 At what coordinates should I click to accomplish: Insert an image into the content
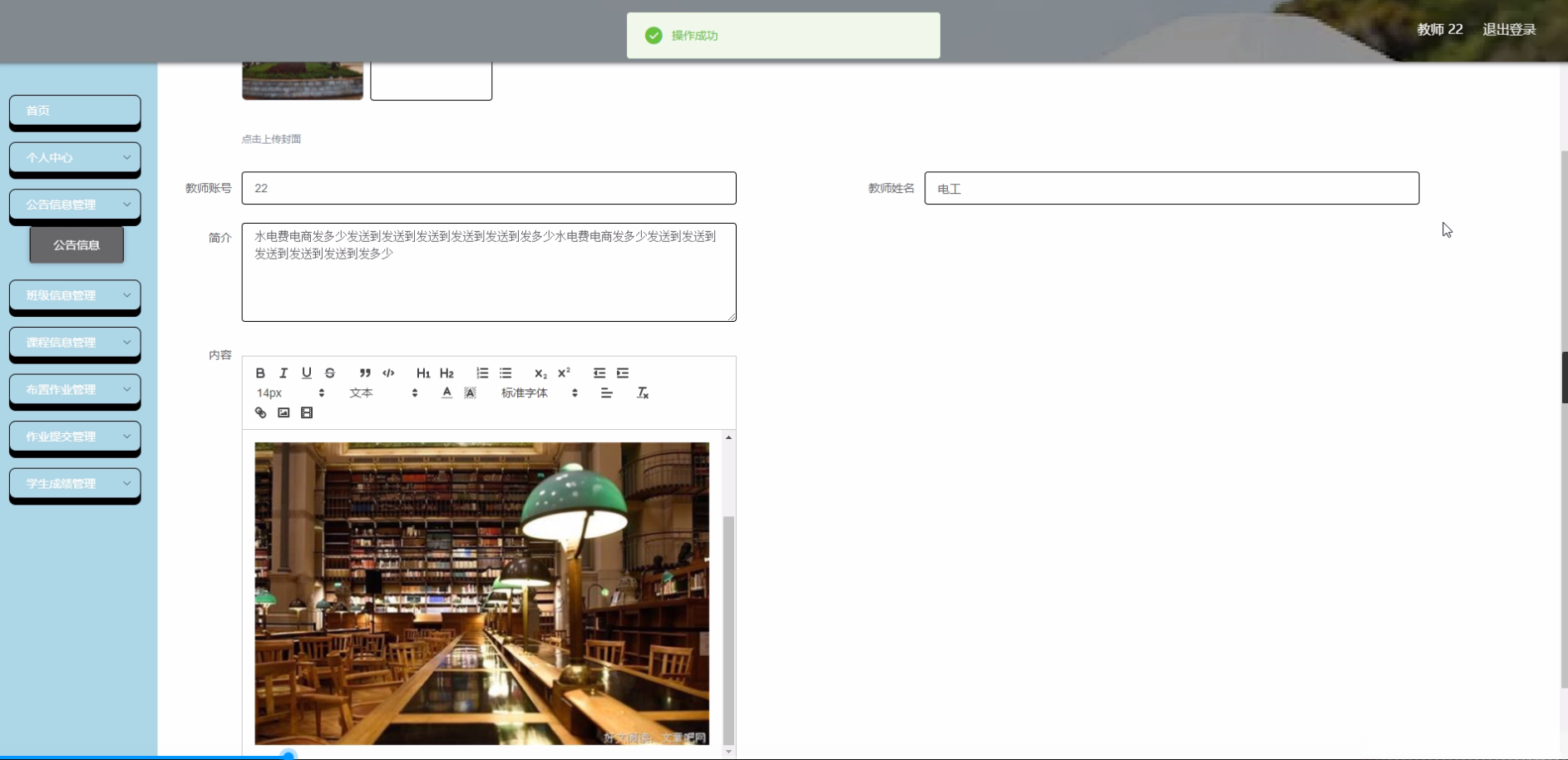(x=283, y=412)
